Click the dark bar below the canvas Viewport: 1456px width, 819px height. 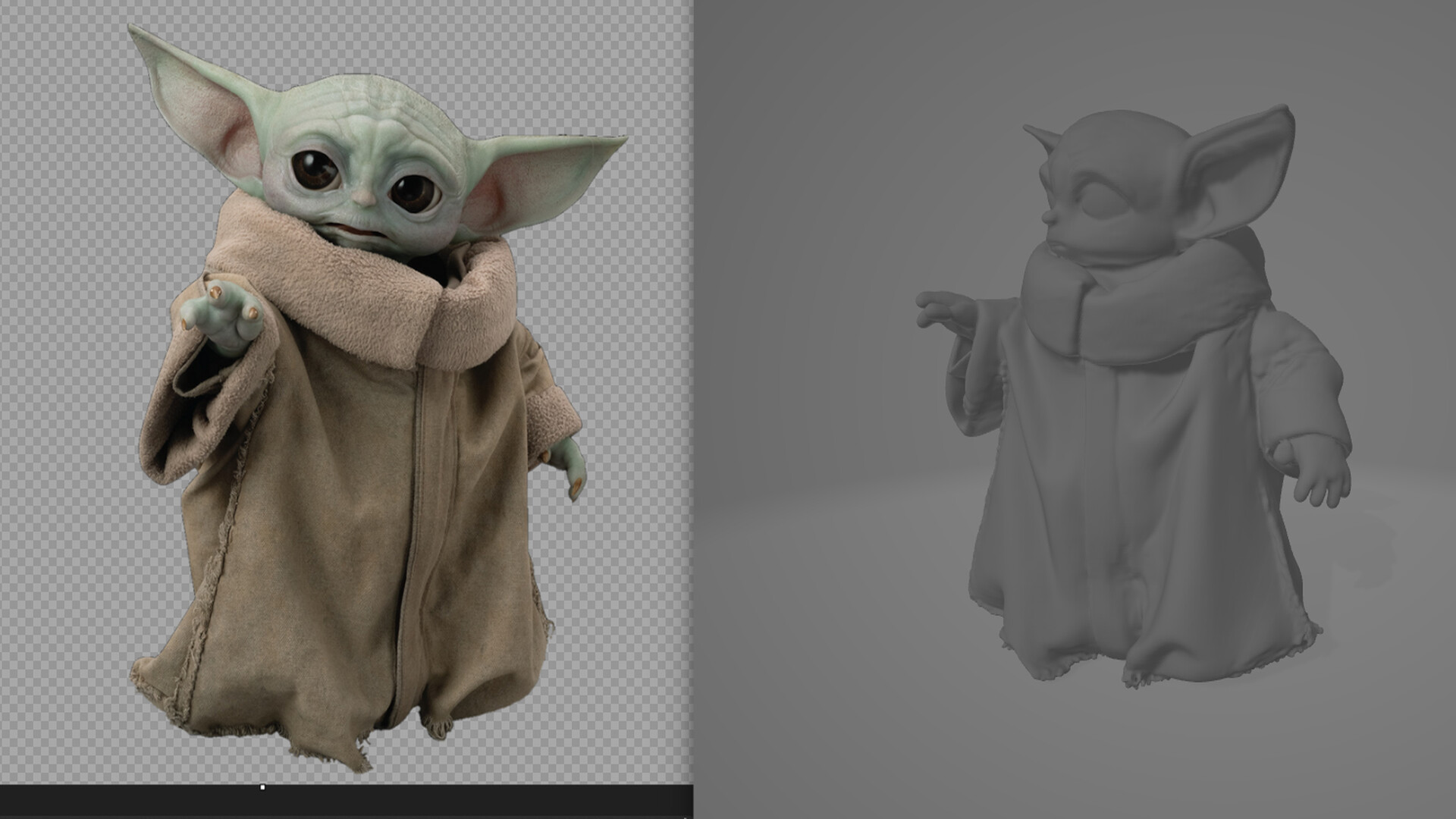[x=455, y=802]
